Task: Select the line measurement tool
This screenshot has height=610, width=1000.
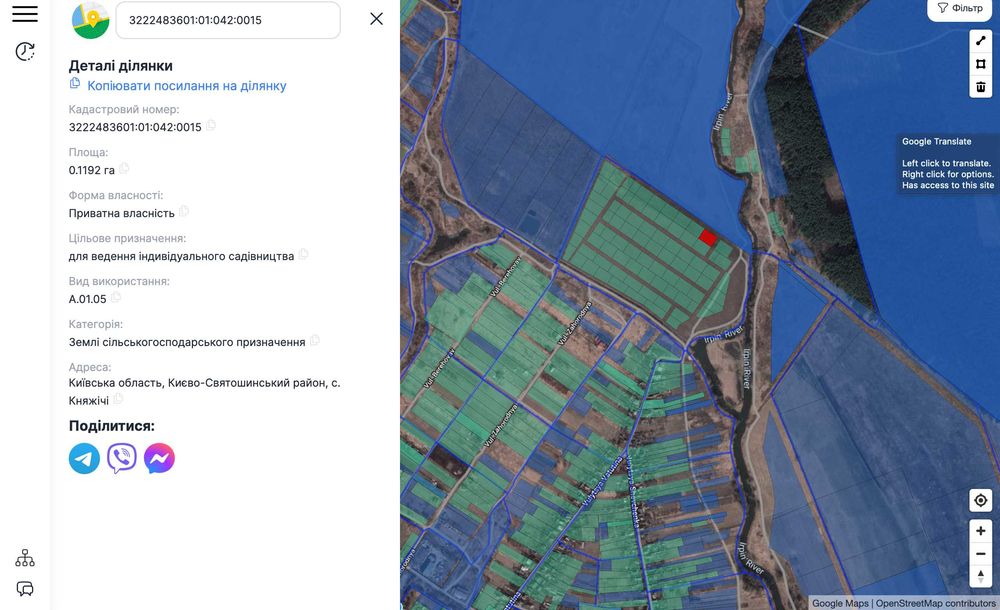Action: 981,40
